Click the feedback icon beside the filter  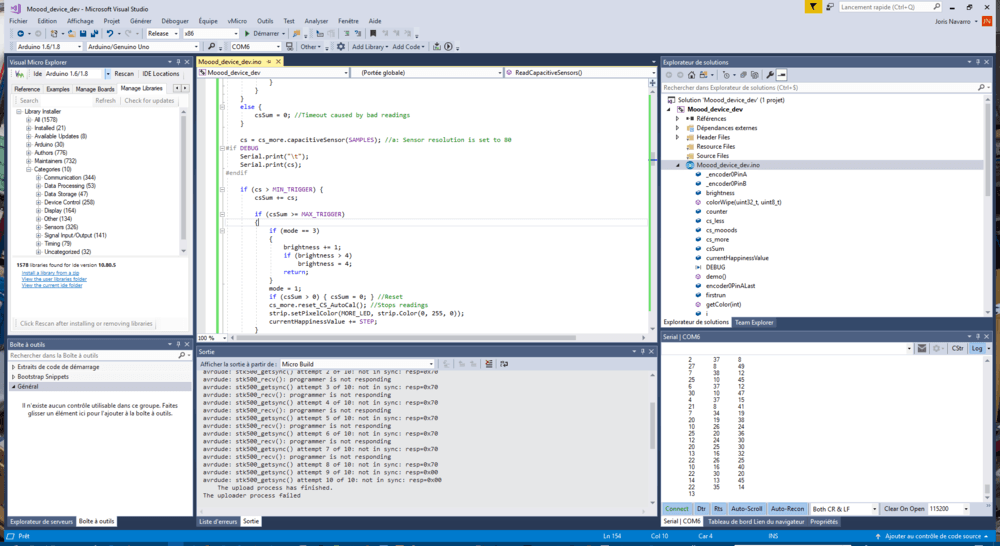click(830, 7)
